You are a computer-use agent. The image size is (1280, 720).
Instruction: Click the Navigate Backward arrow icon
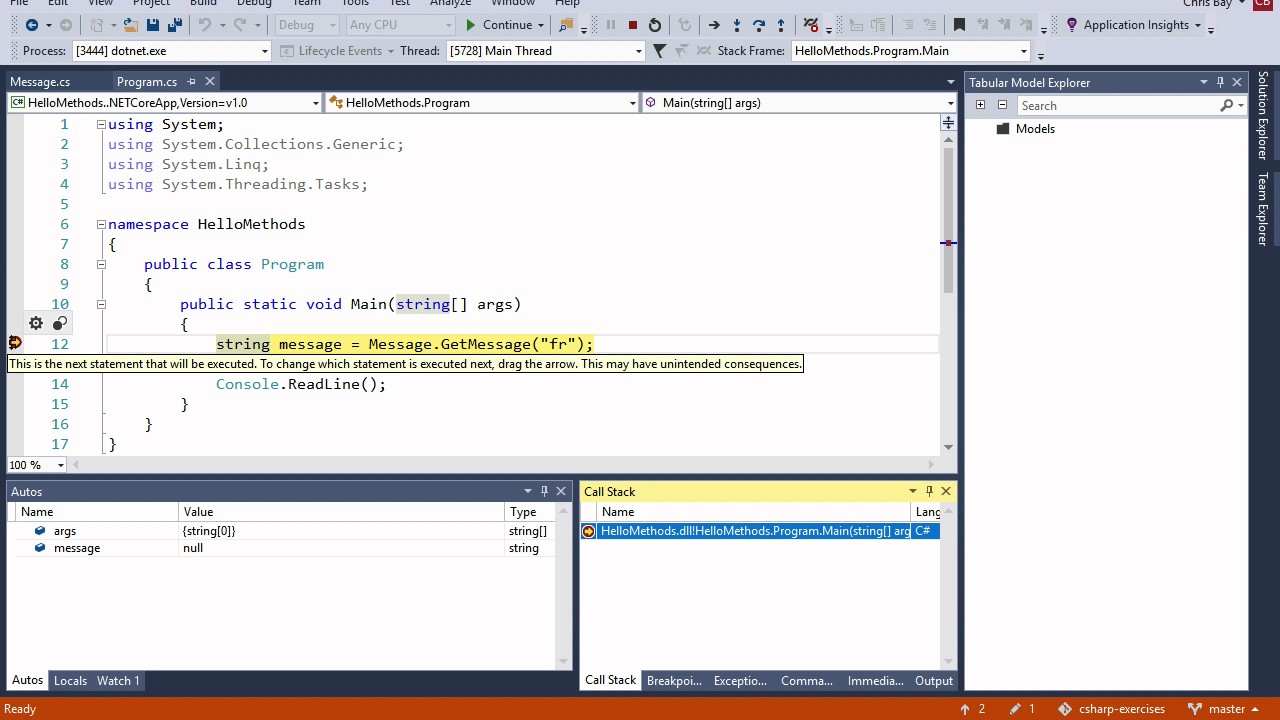tap(32, 25)
